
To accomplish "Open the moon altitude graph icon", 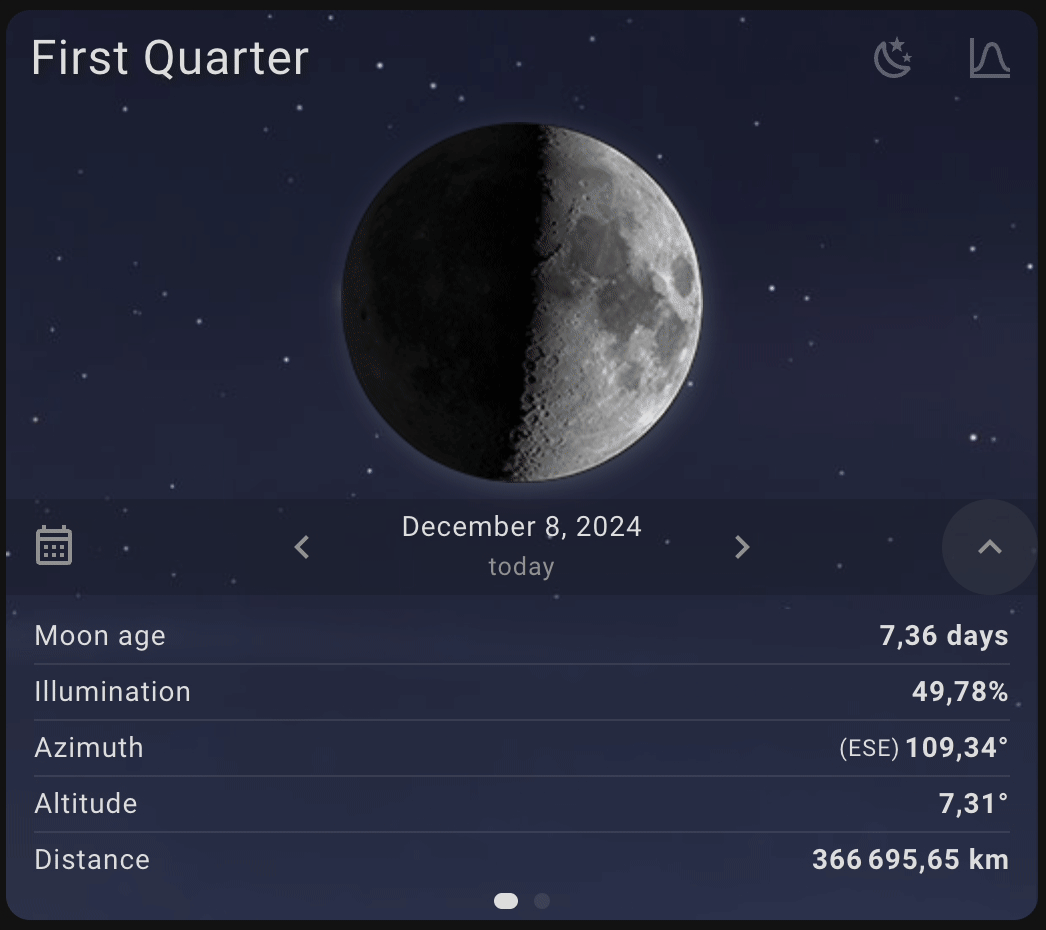I will [x=989, y=58].
